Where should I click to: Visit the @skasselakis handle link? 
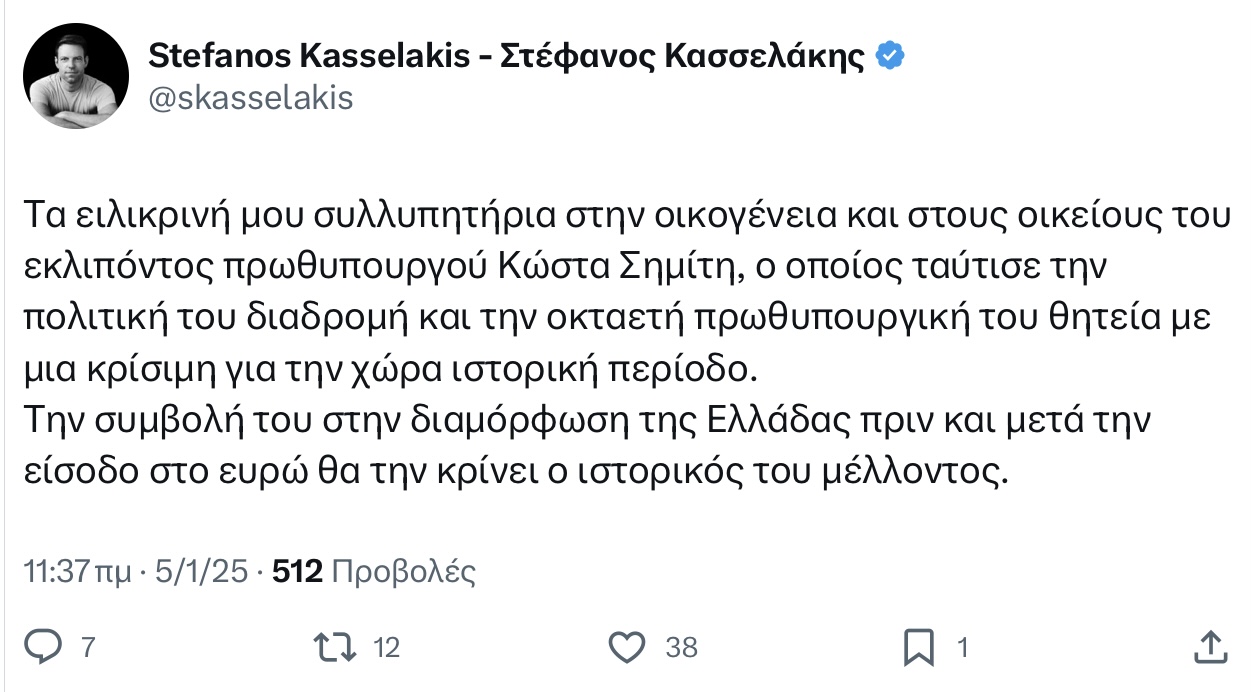[250, 98]
